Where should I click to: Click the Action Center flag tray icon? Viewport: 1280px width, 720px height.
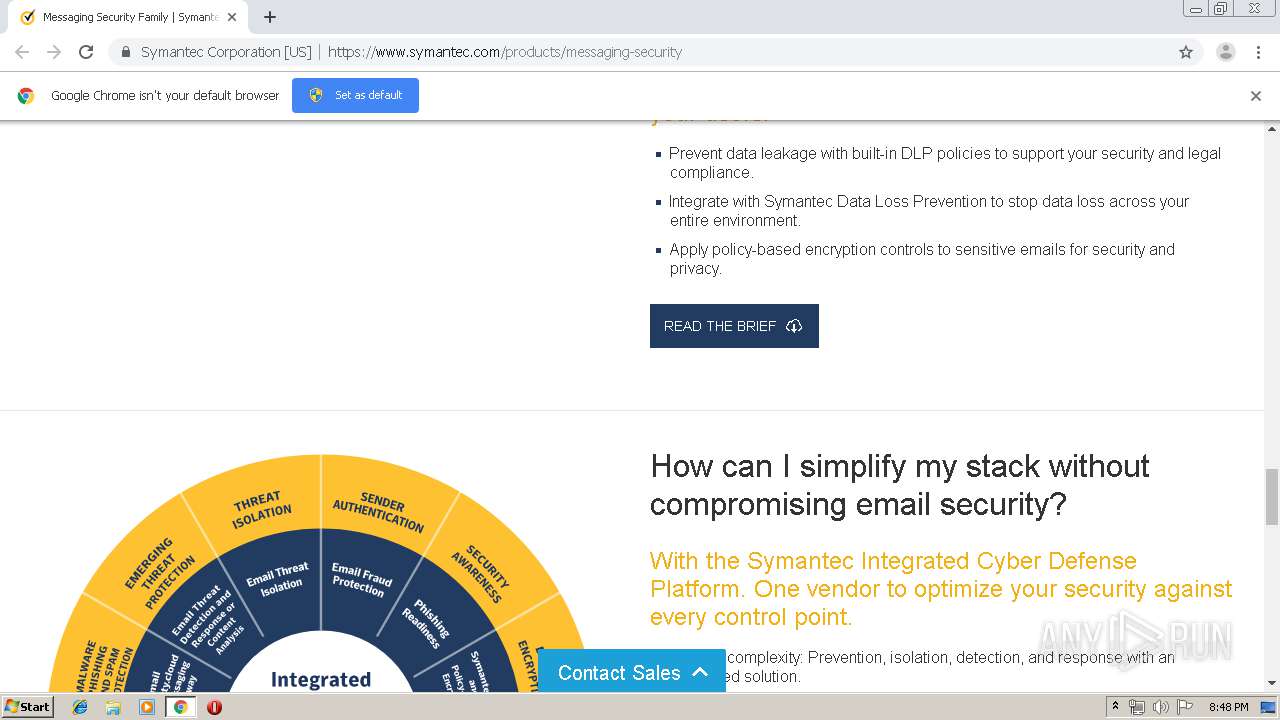pyautogui.click(x=1185, y=707)
